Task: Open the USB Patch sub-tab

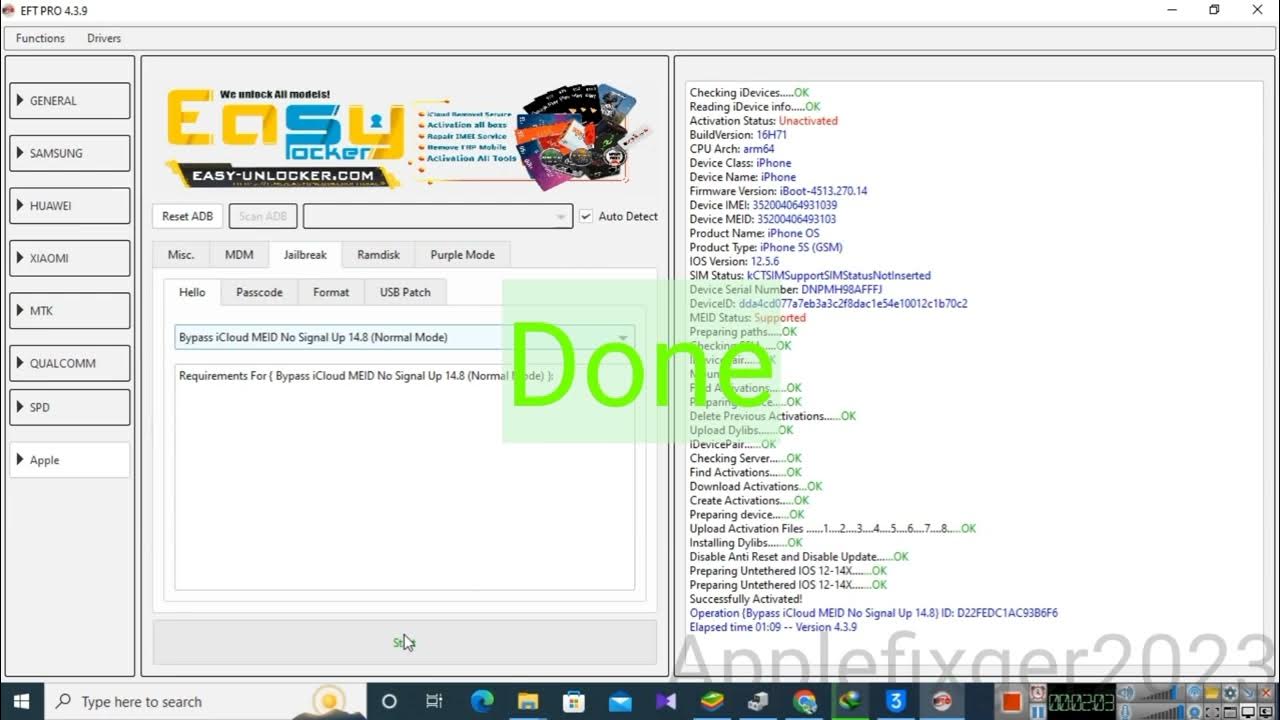Action: (x=405, y=292)
